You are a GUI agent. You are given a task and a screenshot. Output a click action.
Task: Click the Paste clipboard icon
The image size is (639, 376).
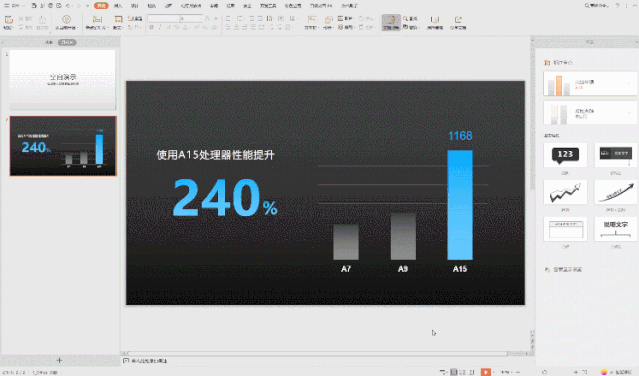coord(9,20)
